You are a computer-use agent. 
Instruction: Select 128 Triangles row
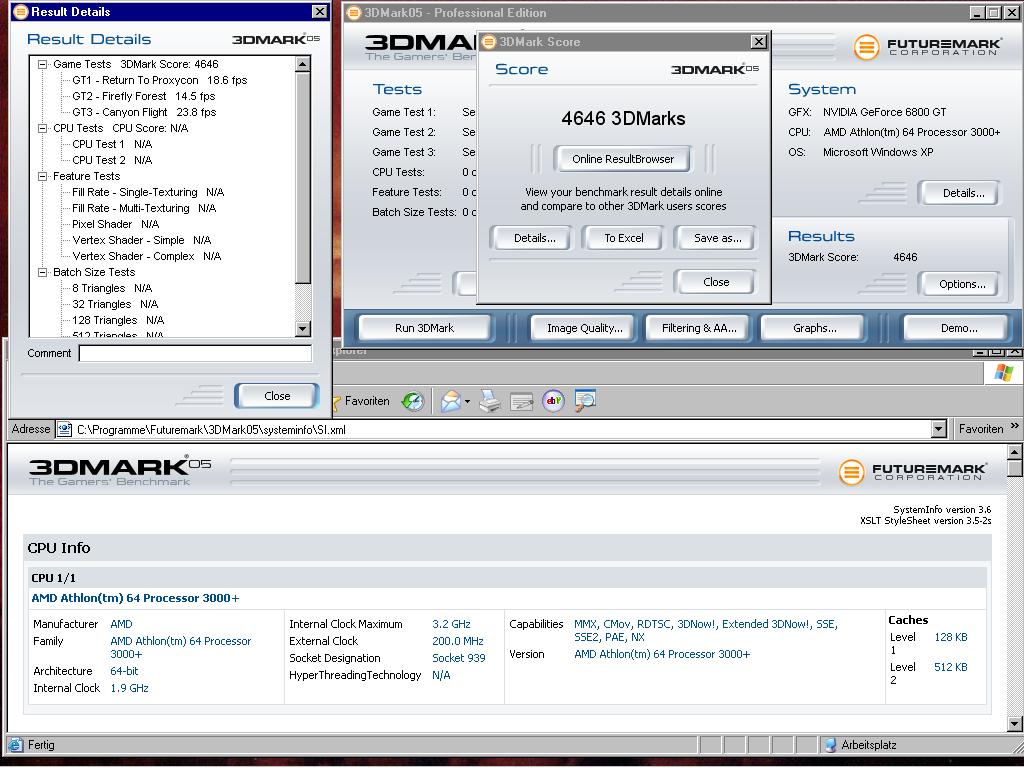pos(118,320)
